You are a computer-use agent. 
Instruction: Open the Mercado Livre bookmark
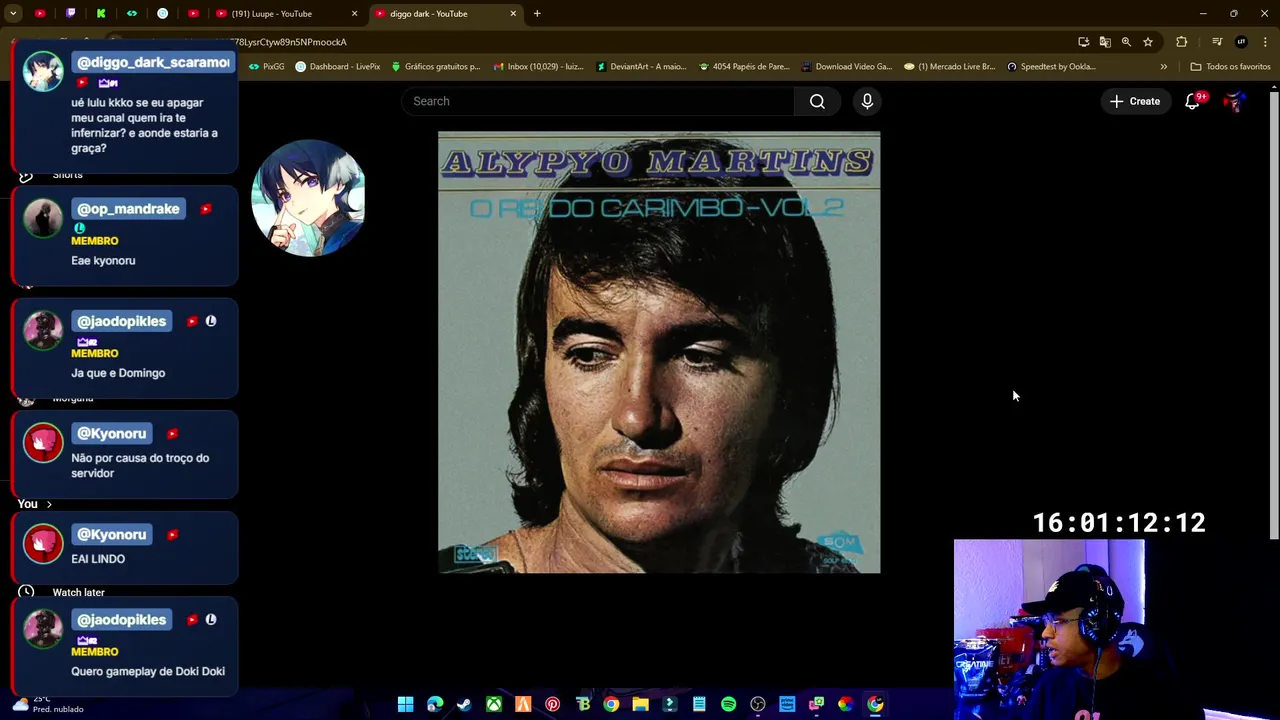click(x=950, y=67)
